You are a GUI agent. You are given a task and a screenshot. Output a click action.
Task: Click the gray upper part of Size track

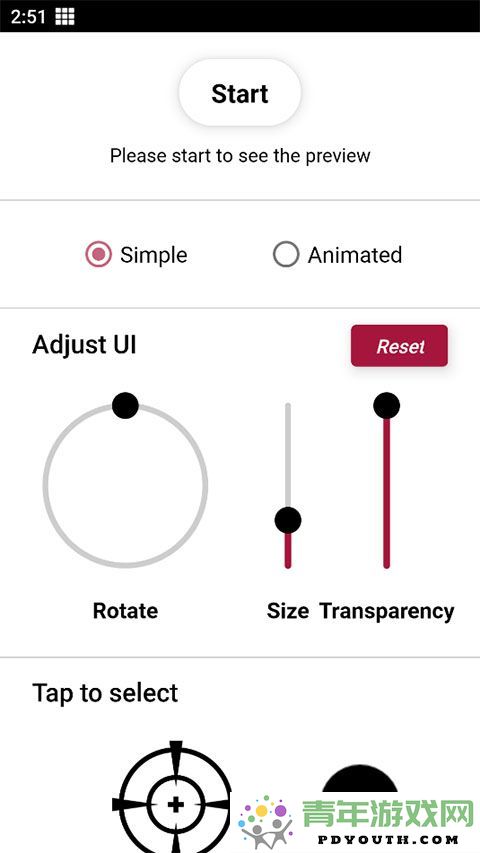(x=288, y=455)
